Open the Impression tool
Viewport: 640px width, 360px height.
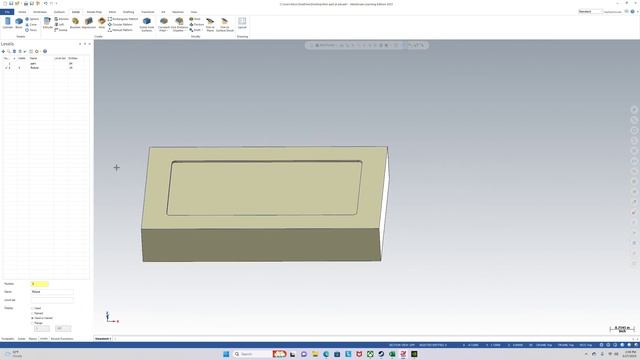[89, 23]
